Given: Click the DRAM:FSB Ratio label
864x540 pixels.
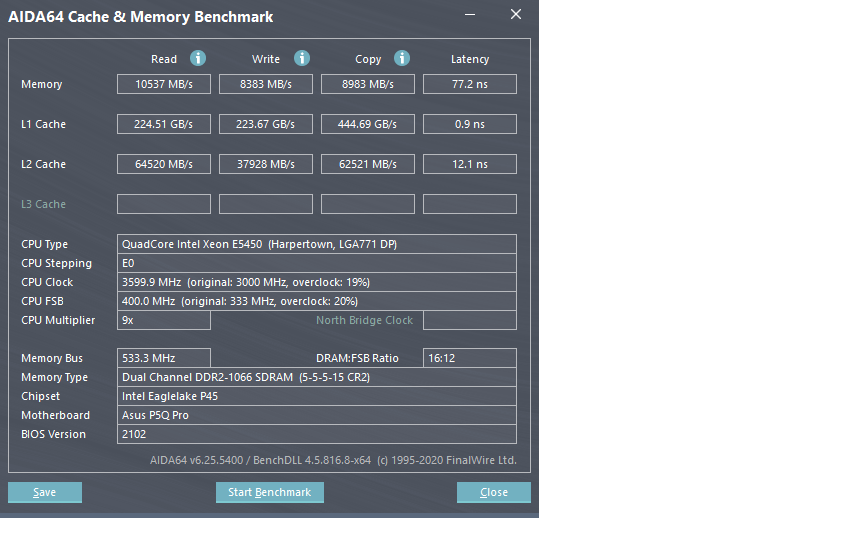Looking at the screenshot, I should (357, 358).
